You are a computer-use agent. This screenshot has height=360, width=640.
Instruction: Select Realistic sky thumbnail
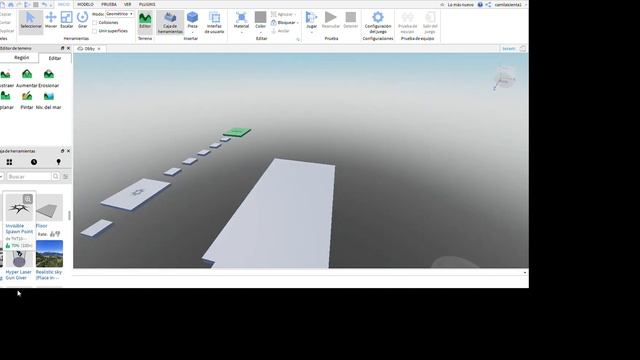tap(49, 254)
